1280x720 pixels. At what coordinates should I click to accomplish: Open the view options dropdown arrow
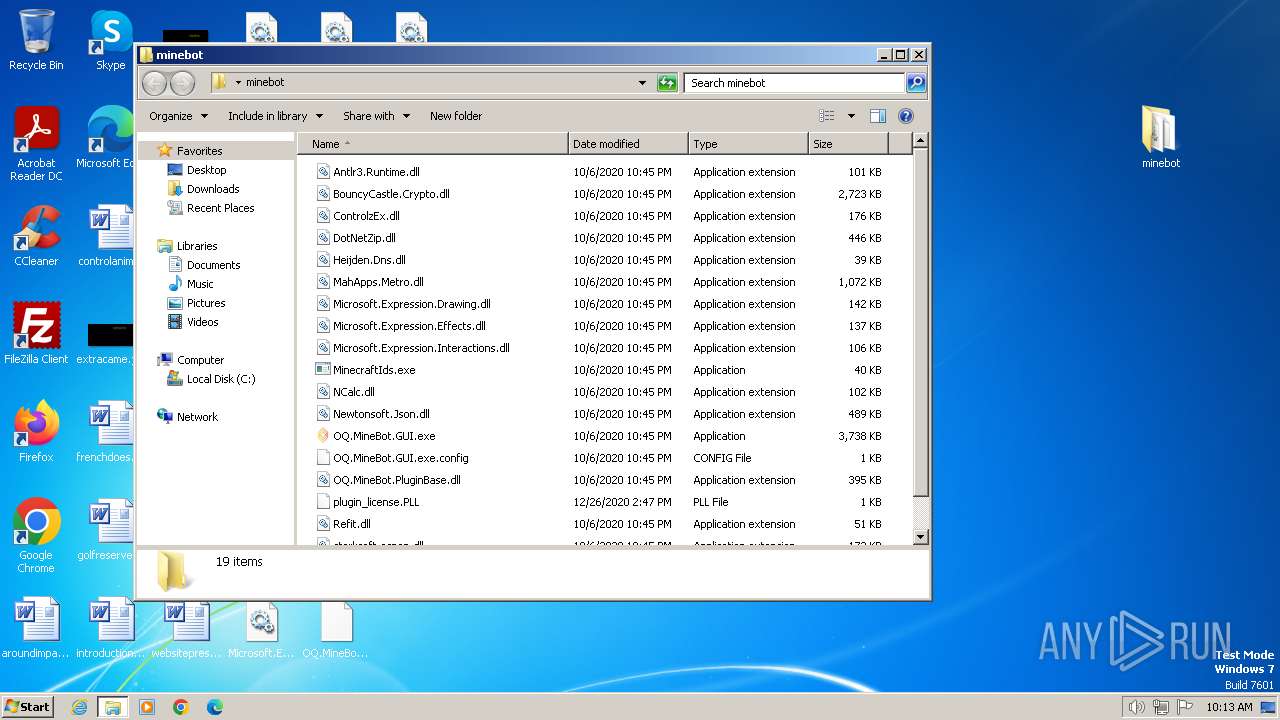pyautogui.click(x=851, y=116)
